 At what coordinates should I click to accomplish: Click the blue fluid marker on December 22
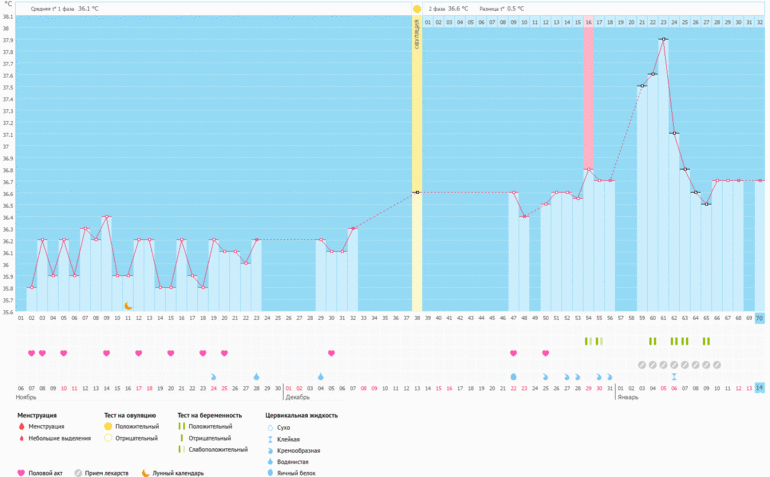[514, 377]
